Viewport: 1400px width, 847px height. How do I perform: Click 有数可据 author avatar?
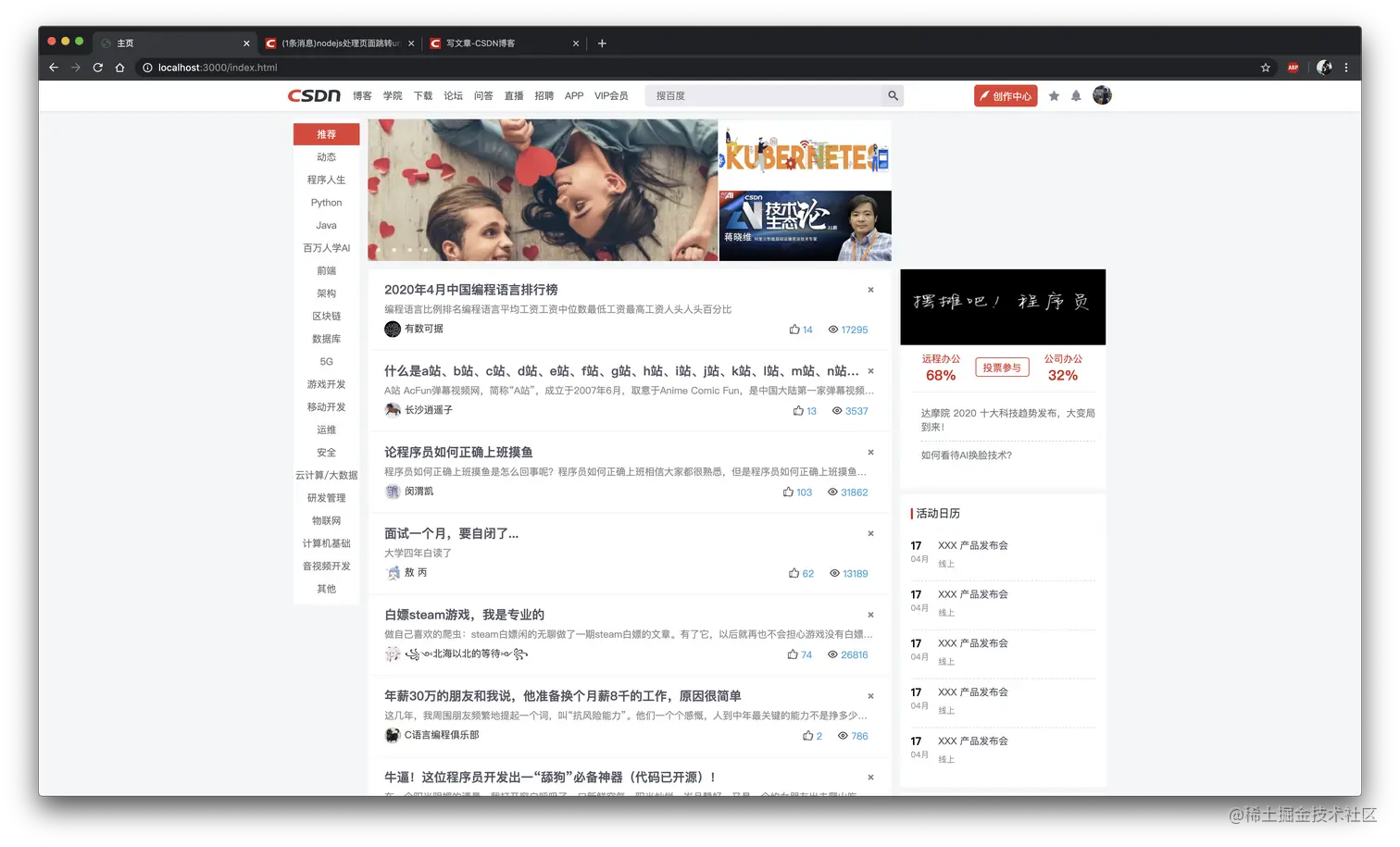coord(393,329)
